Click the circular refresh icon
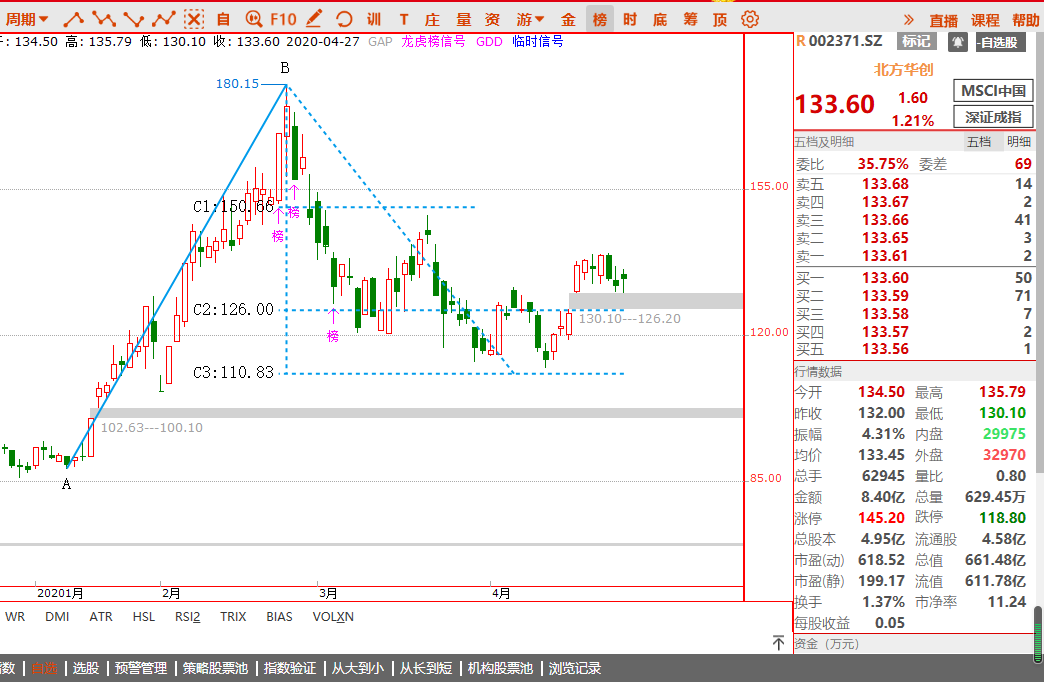Viewport: 1044px width, 682px height. pos(344,19)
